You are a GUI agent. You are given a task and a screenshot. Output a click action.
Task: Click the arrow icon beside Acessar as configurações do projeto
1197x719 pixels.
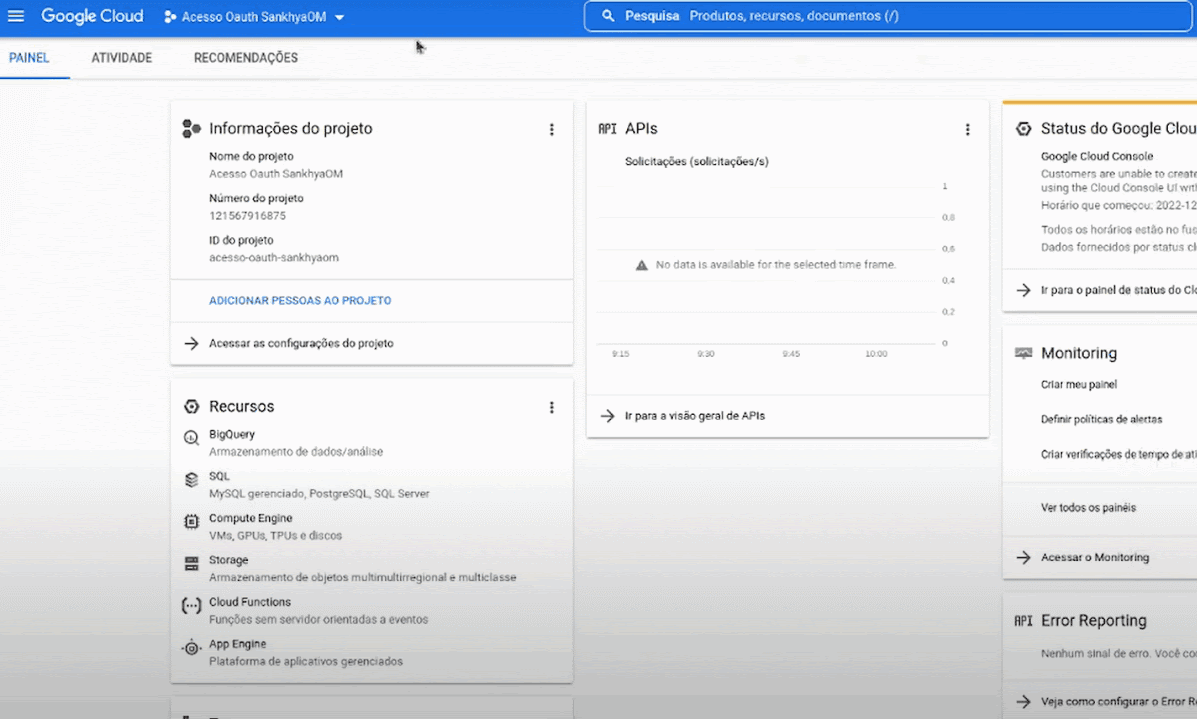191,343
